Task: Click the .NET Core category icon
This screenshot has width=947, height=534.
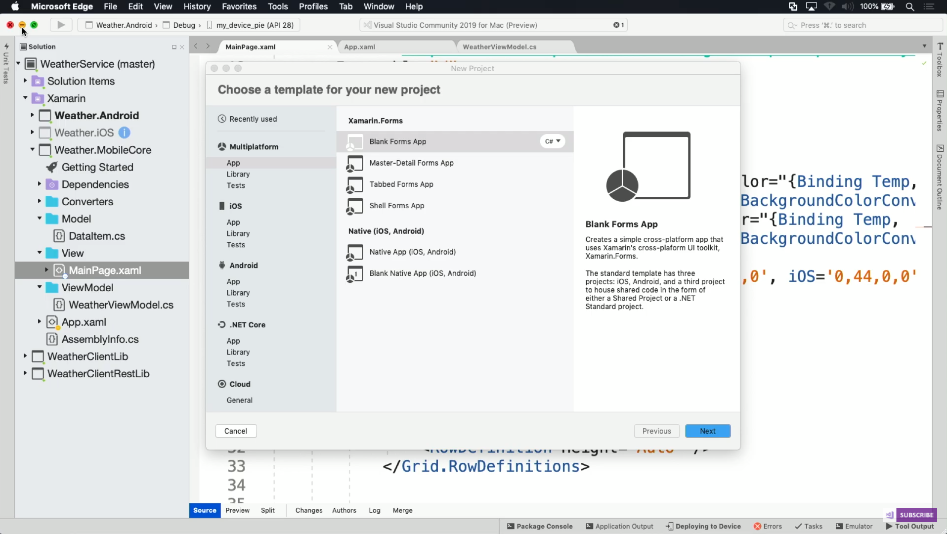Action: click(222, 324)
